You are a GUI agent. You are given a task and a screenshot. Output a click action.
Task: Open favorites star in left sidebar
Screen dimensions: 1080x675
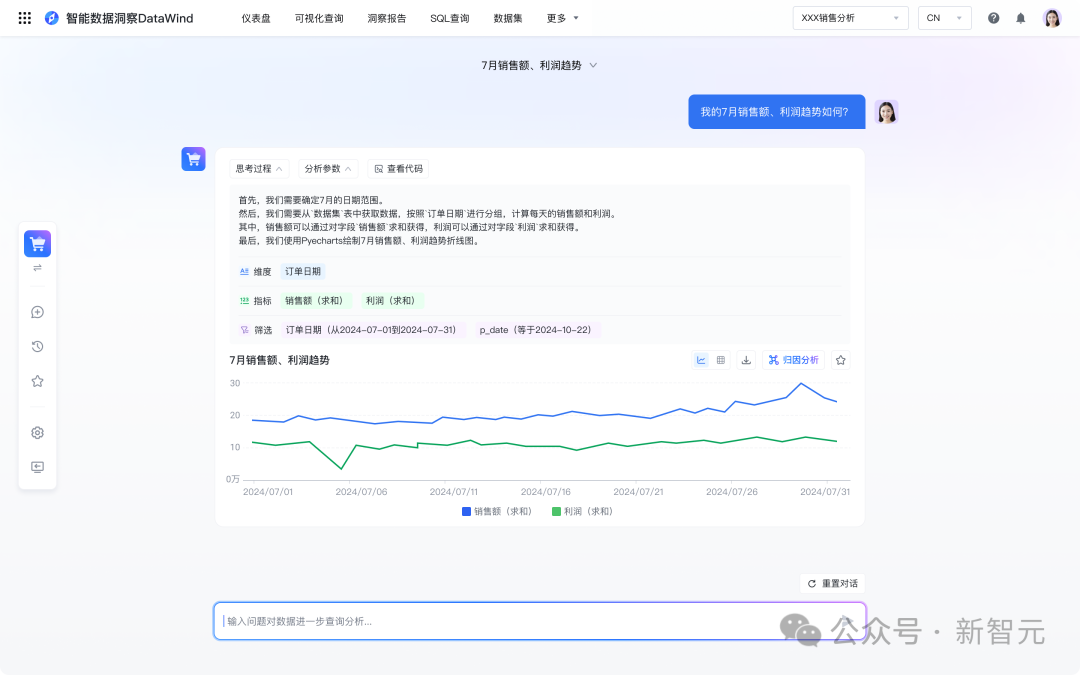[37, 381]
